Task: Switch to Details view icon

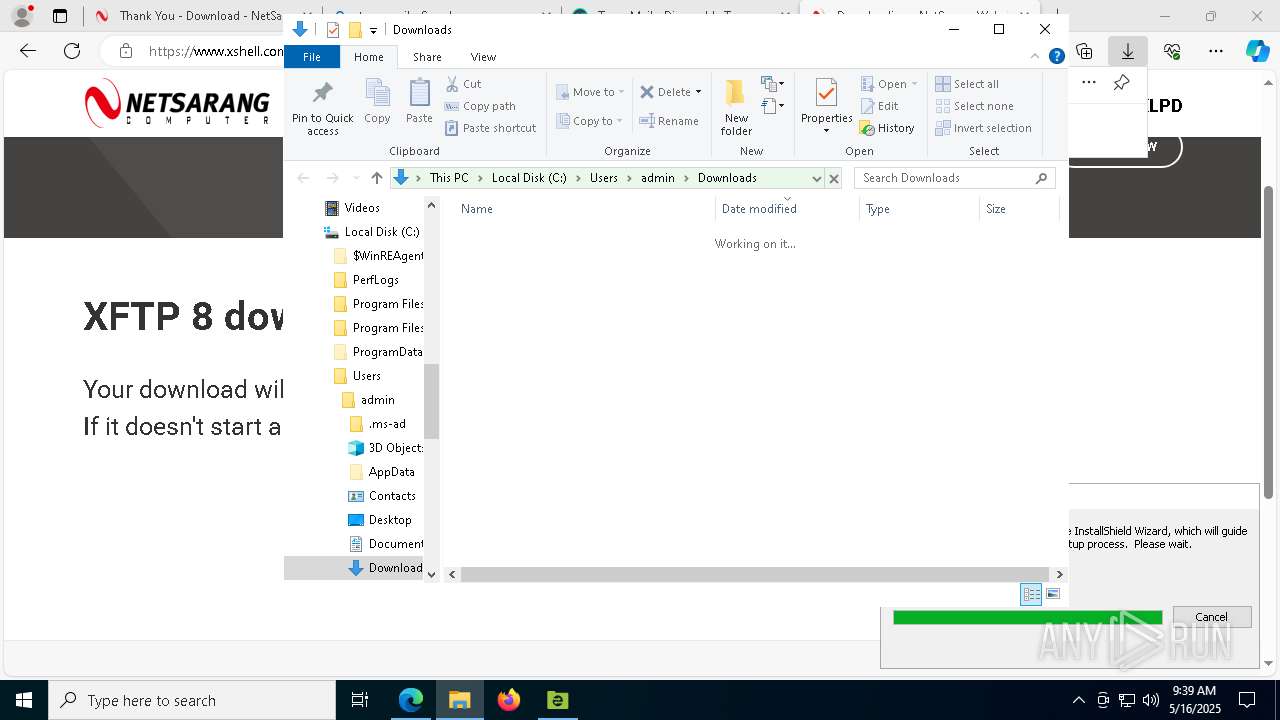Action: coord(1031,594)
